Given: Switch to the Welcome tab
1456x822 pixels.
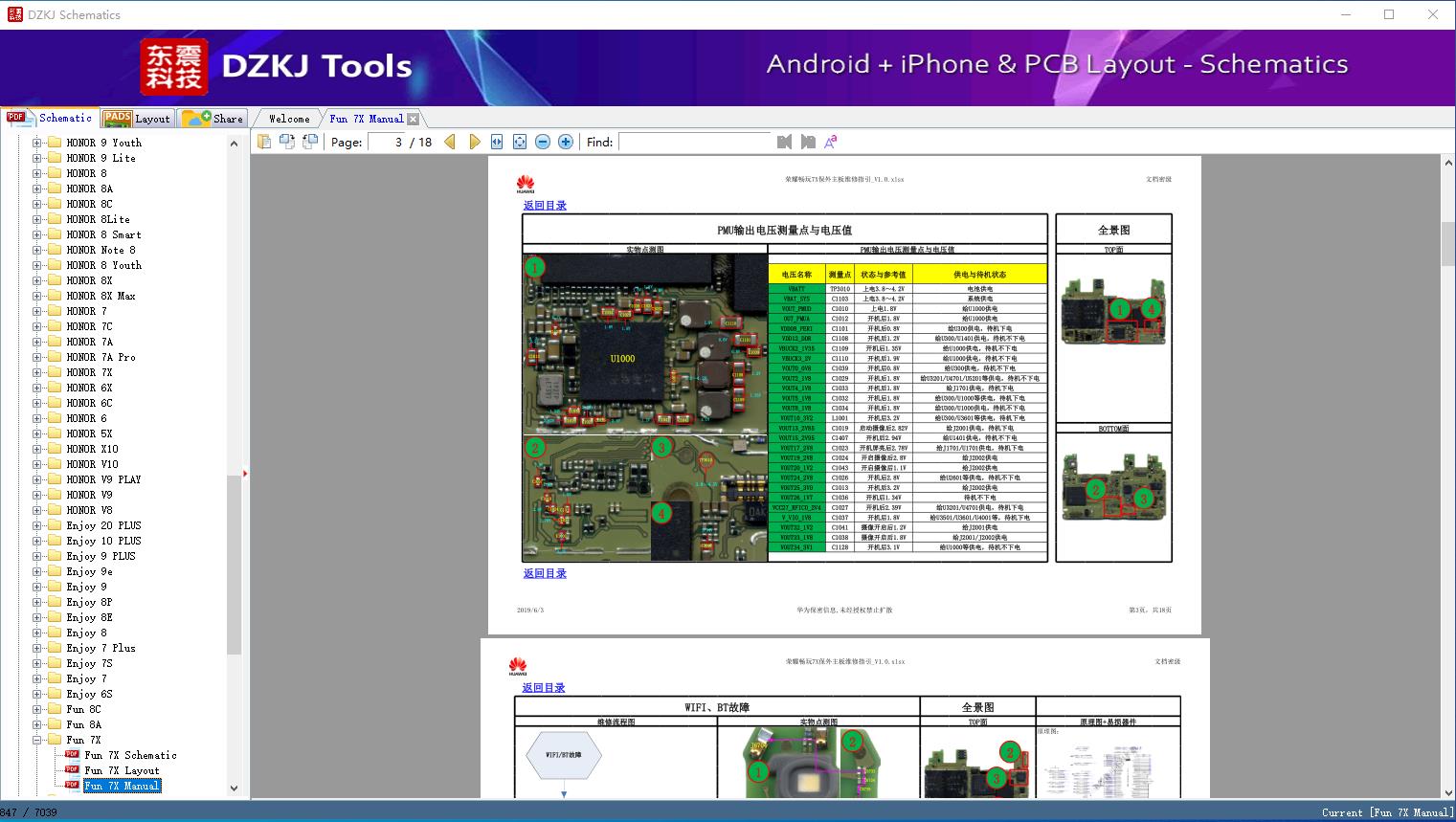Looking at the screenshot, I should coord(289,119).
